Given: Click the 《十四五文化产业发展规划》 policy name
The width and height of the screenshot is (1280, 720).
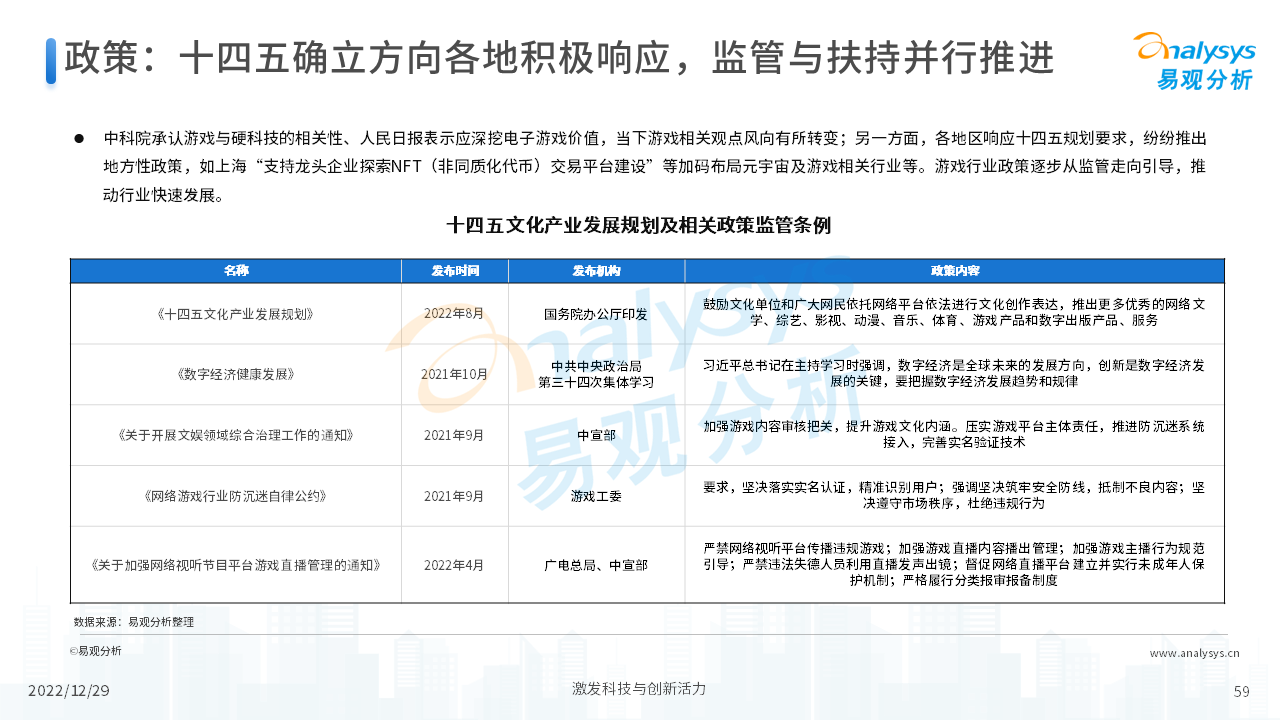Looking at the screenshot, I should pyautogui.click(x=236, y=314).
